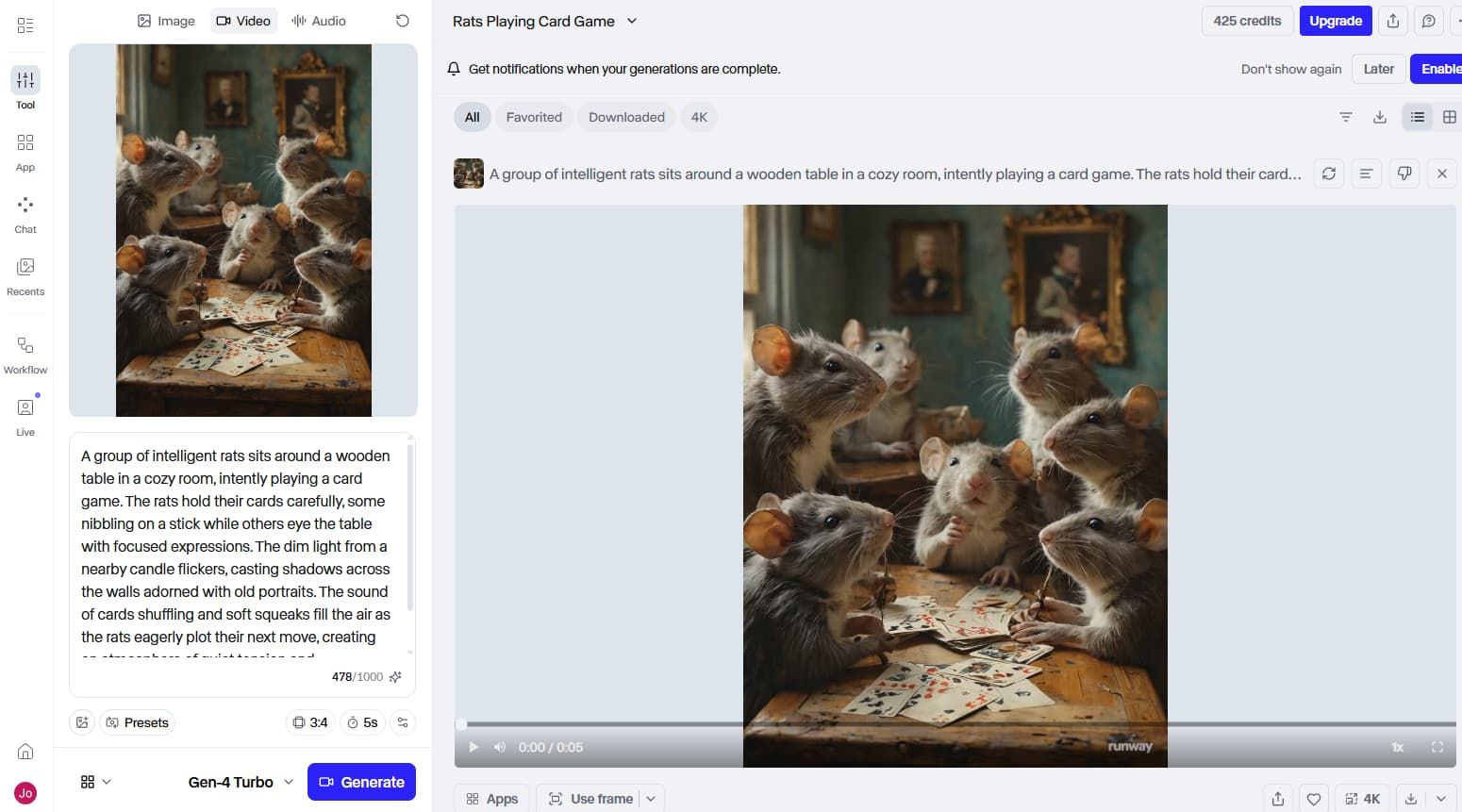The width and height of the screenshot is (1462, 812).
Task: Click the input image thumbnail of rats
Action: (x=243, y=230)
